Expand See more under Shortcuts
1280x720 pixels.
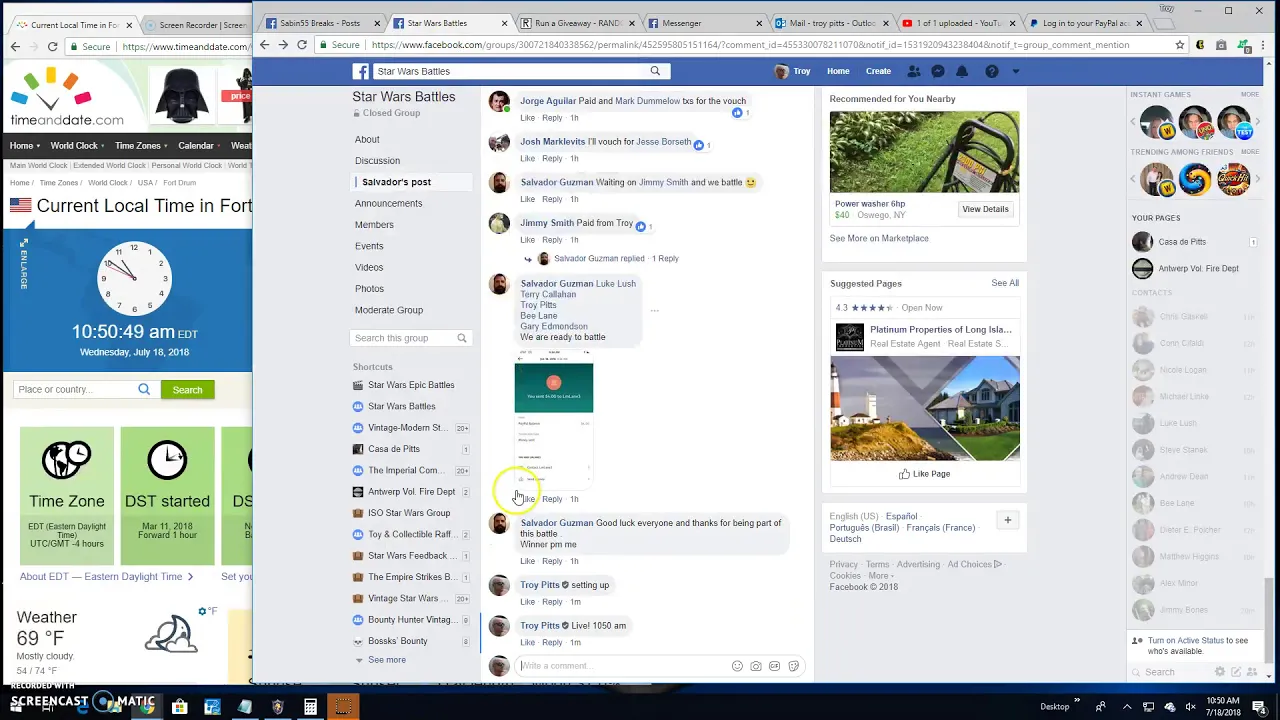[x=386, y=660]
